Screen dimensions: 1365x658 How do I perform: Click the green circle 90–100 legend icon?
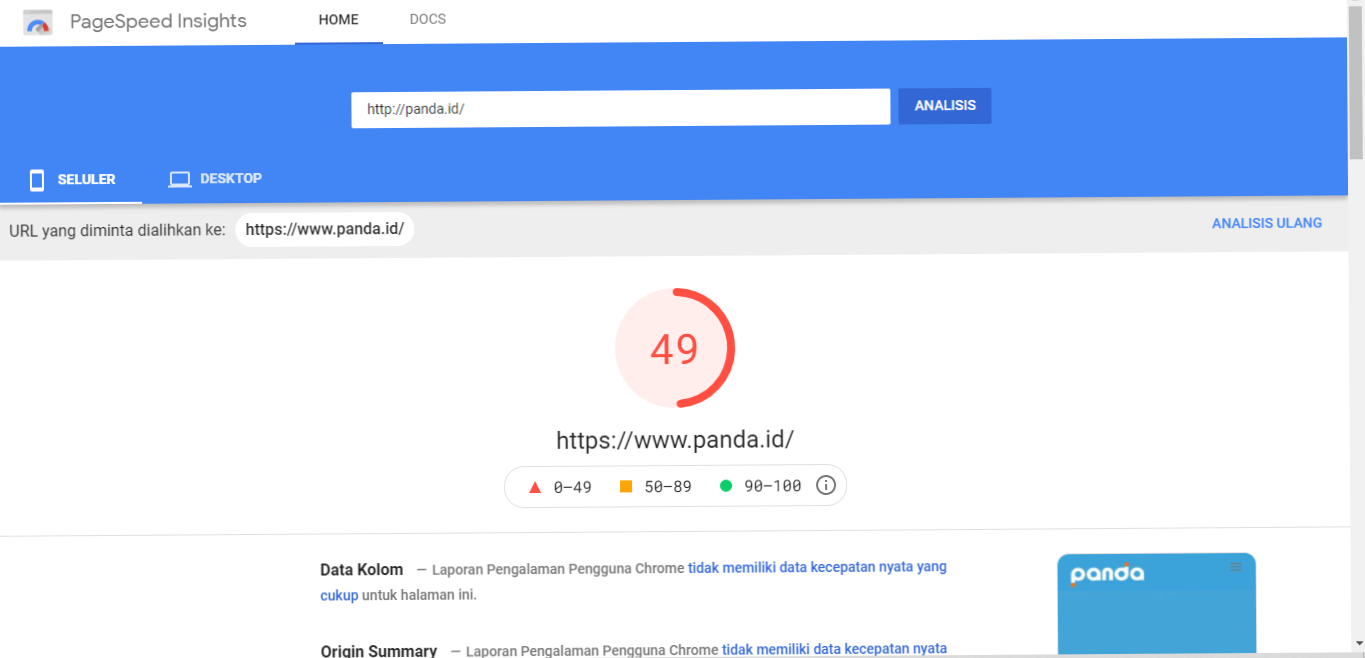click(726, 486)
